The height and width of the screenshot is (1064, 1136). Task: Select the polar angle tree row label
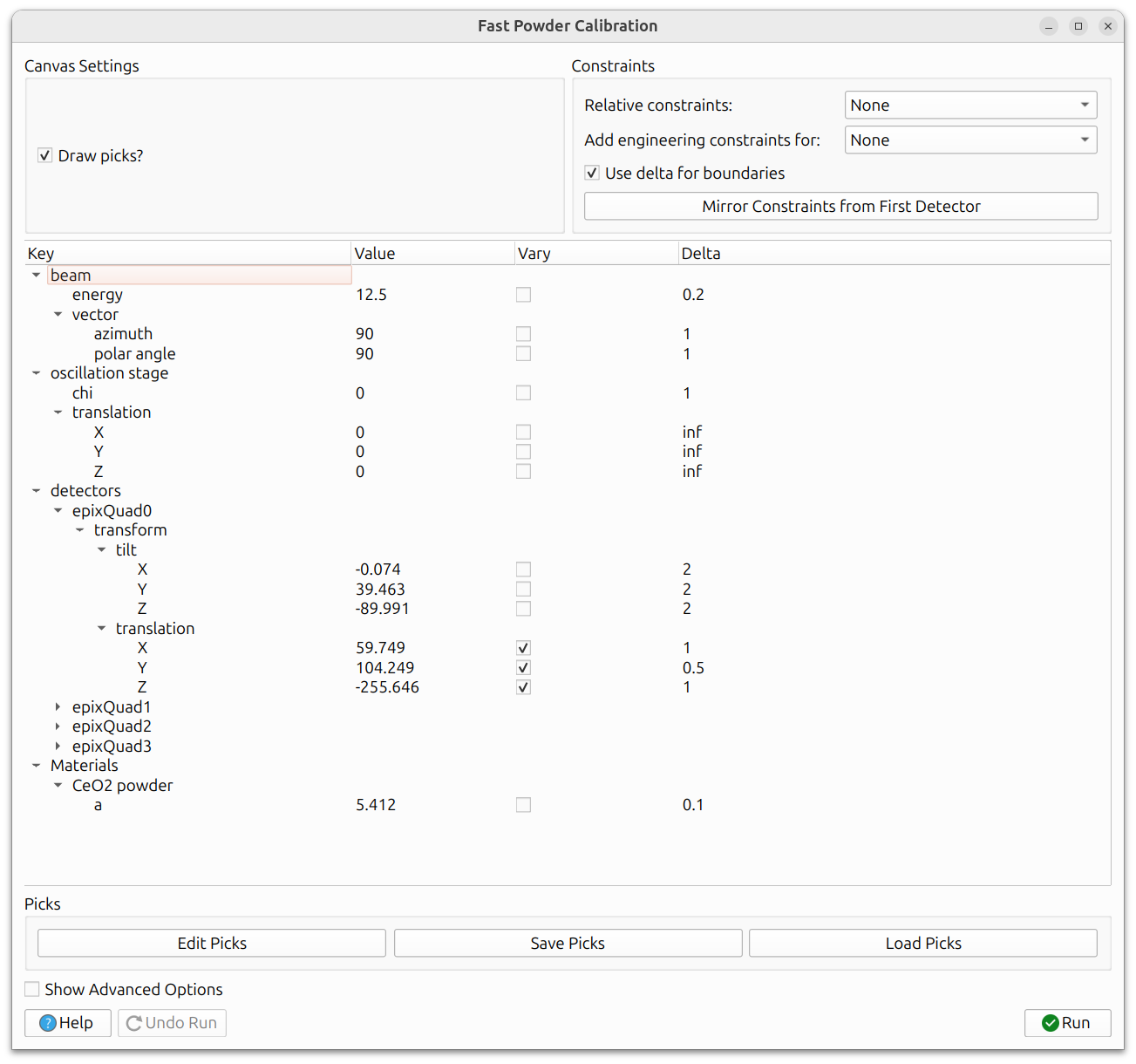click(135, 353)
